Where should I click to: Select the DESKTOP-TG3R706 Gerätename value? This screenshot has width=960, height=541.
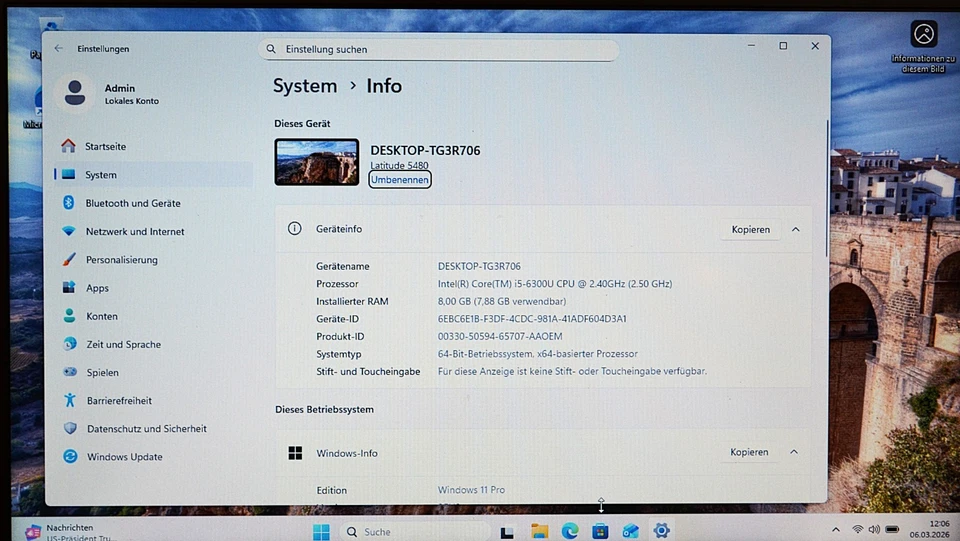click(479, 266)
